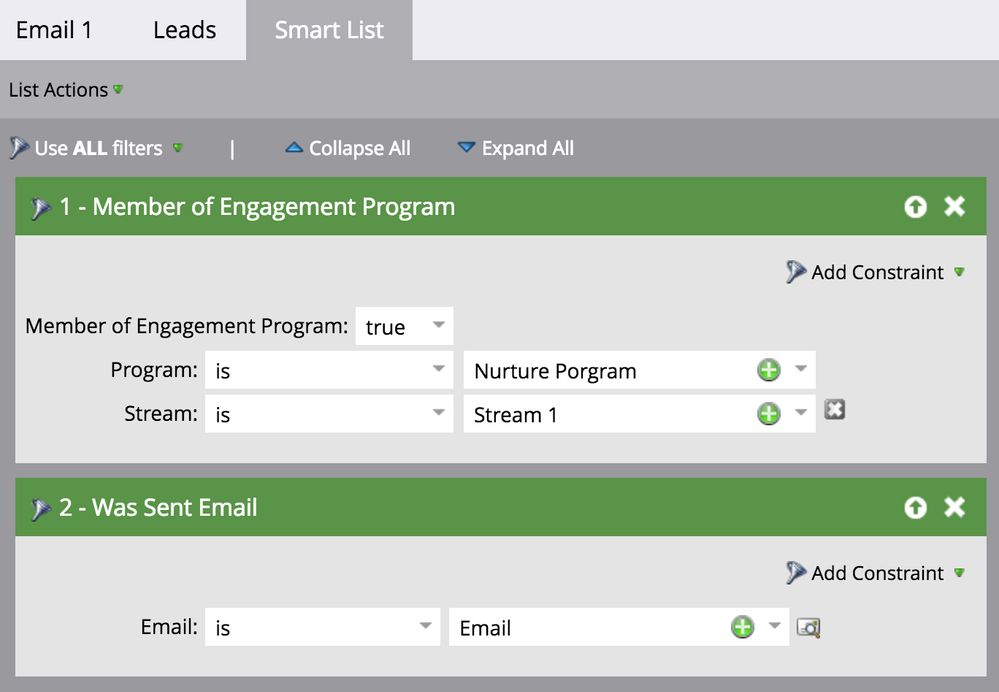The image size is (999, 692).
Task: Expand All filters
Action: tap(516, 148)
